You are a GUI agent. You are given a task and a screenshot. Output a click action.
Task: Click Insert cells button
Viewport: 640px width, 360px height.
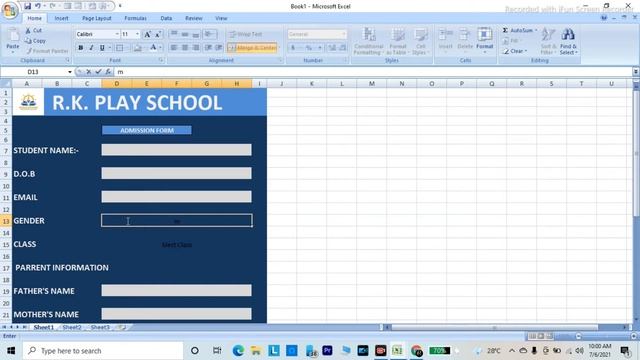point(445,40)
